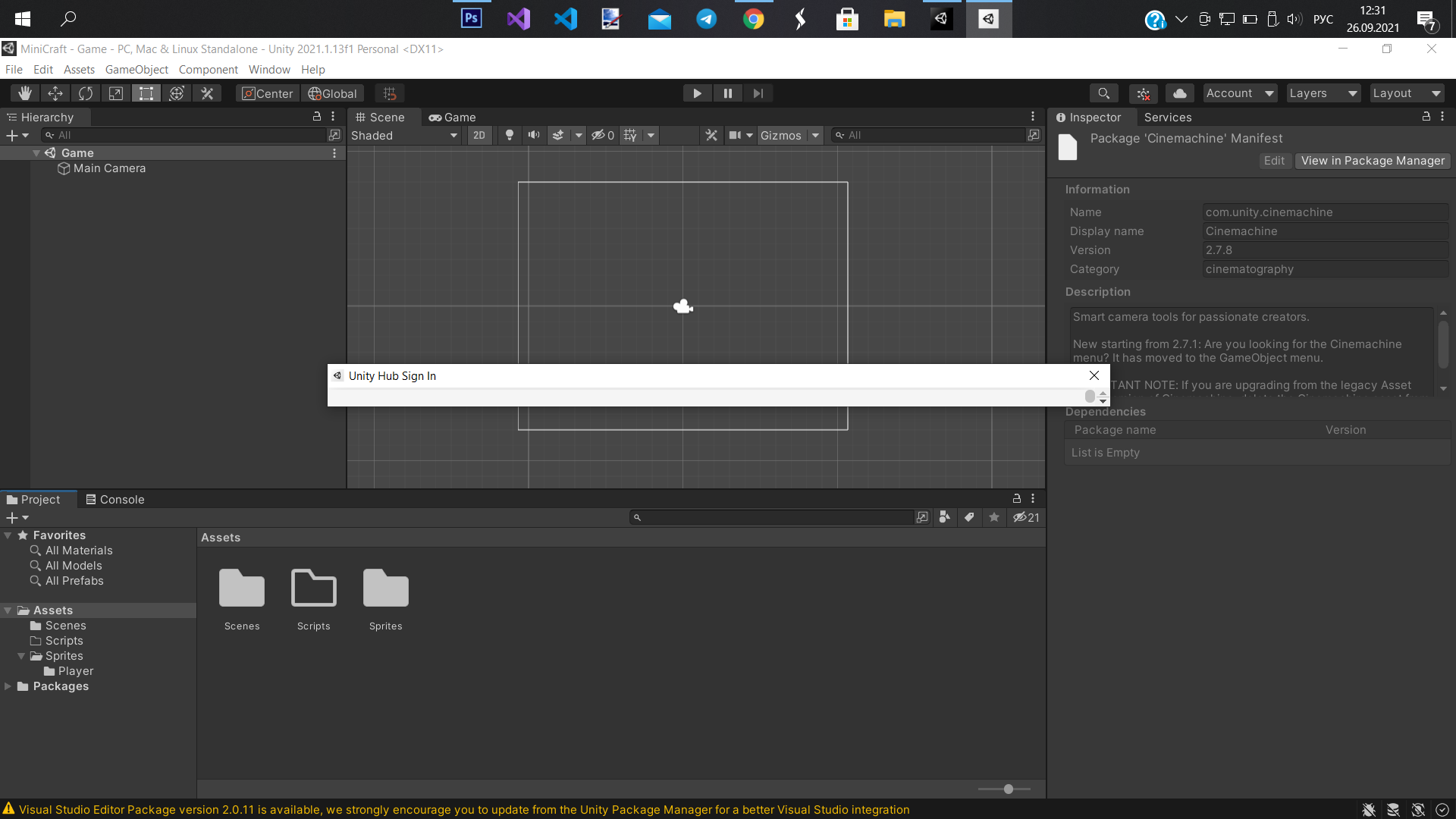Viewport: 1456px width, 819px height.
Task: Collapse the Sprites folder tree
Action: pyautogui.click(x=21, y=656)
